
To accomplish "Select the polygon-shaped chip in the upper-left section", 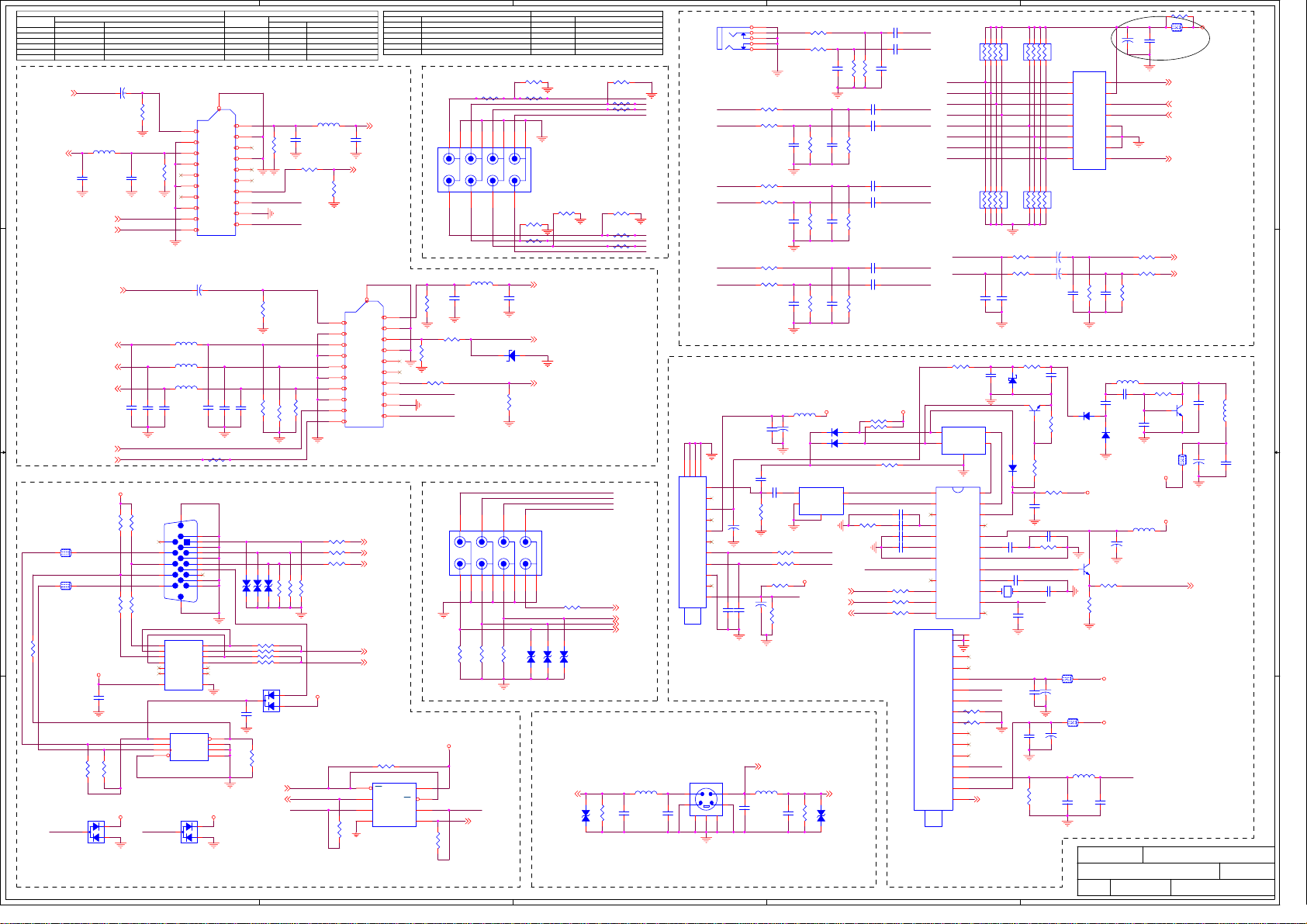I will point(216,172).
